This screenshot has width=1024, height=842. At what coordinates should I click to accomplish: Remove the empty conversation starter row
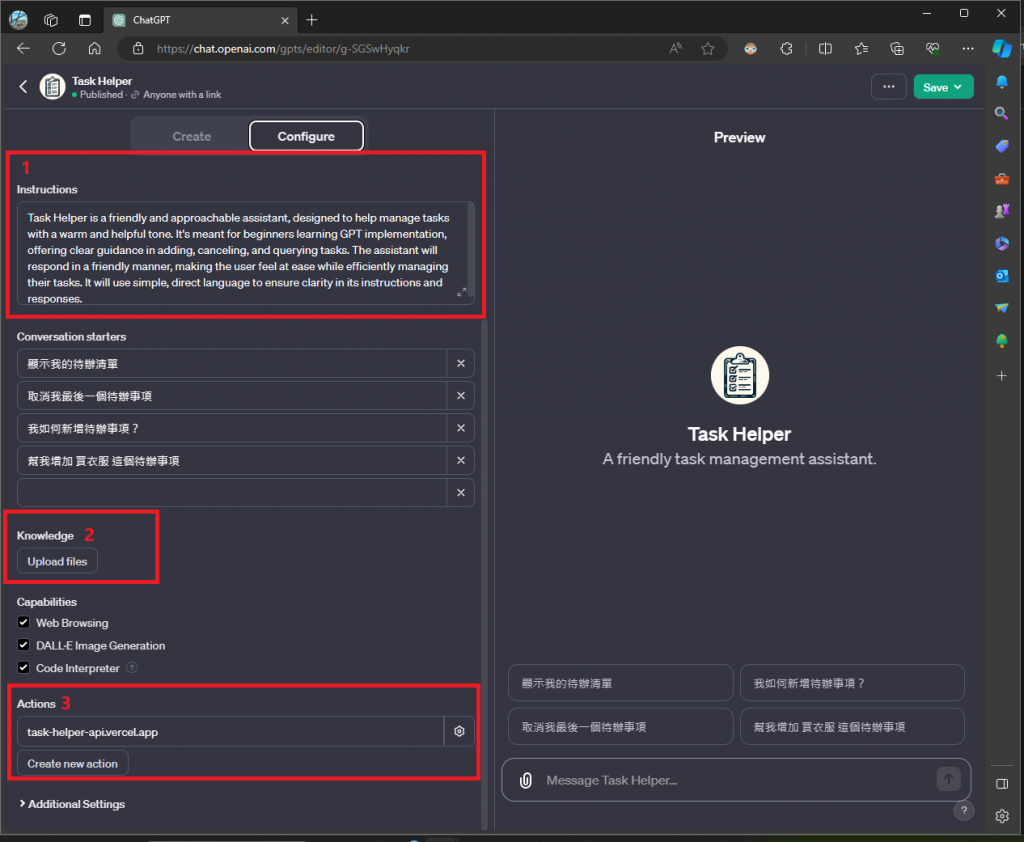tap(460, 493)
